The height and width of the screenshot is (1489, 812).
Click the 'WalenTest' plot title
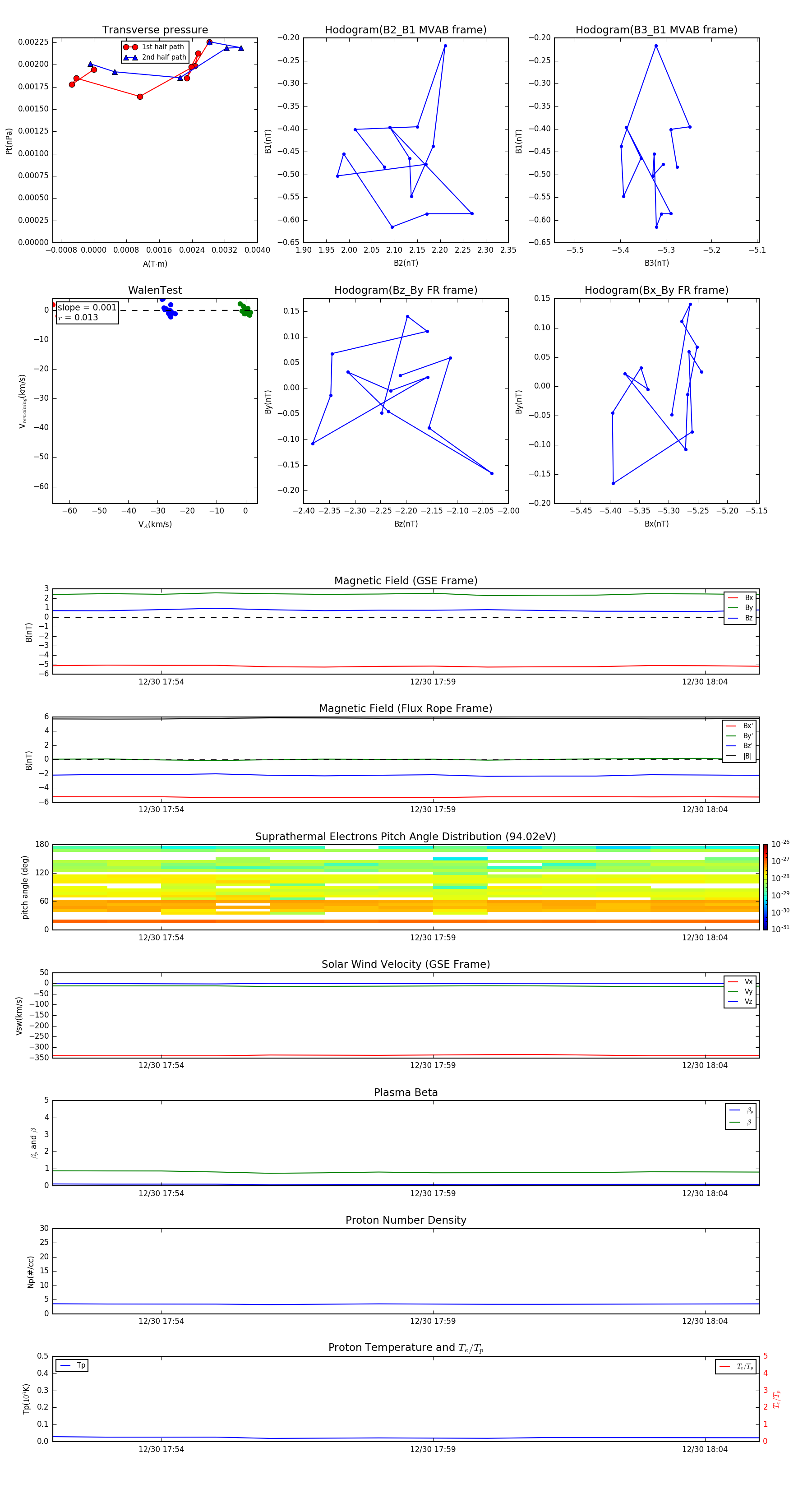point(155,290)
